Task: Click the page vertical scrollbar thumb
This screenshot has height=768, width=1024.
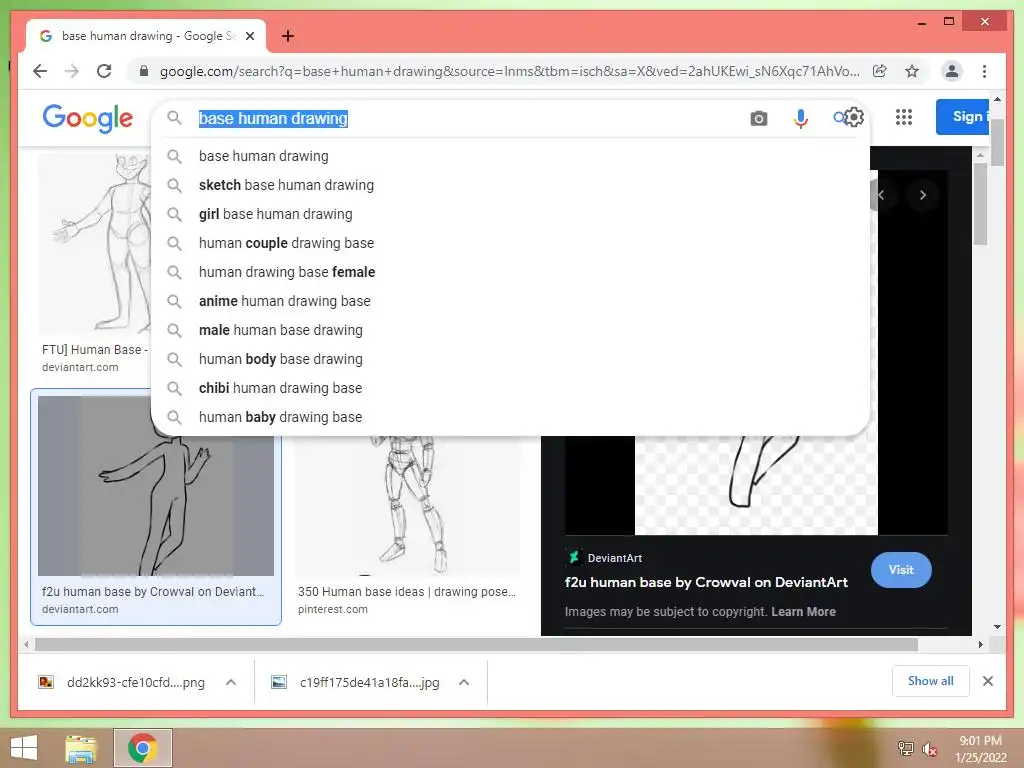Action: (997, 142)
